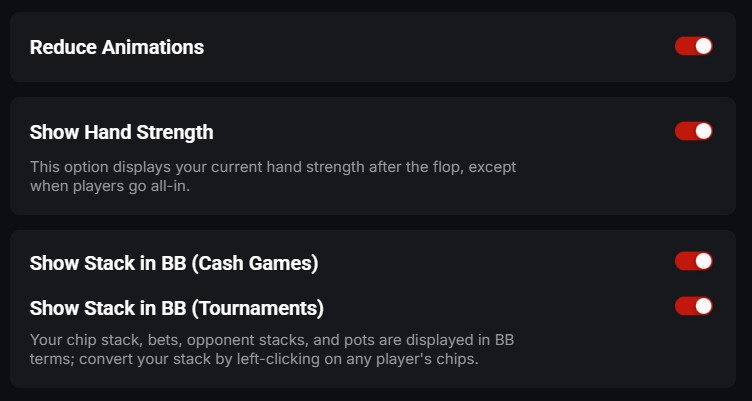Image resolution: width=752 pixels, height=401 pixels.
Task: Select the Show Stack in BB (Cash Games) label
Action: [174, 263]
